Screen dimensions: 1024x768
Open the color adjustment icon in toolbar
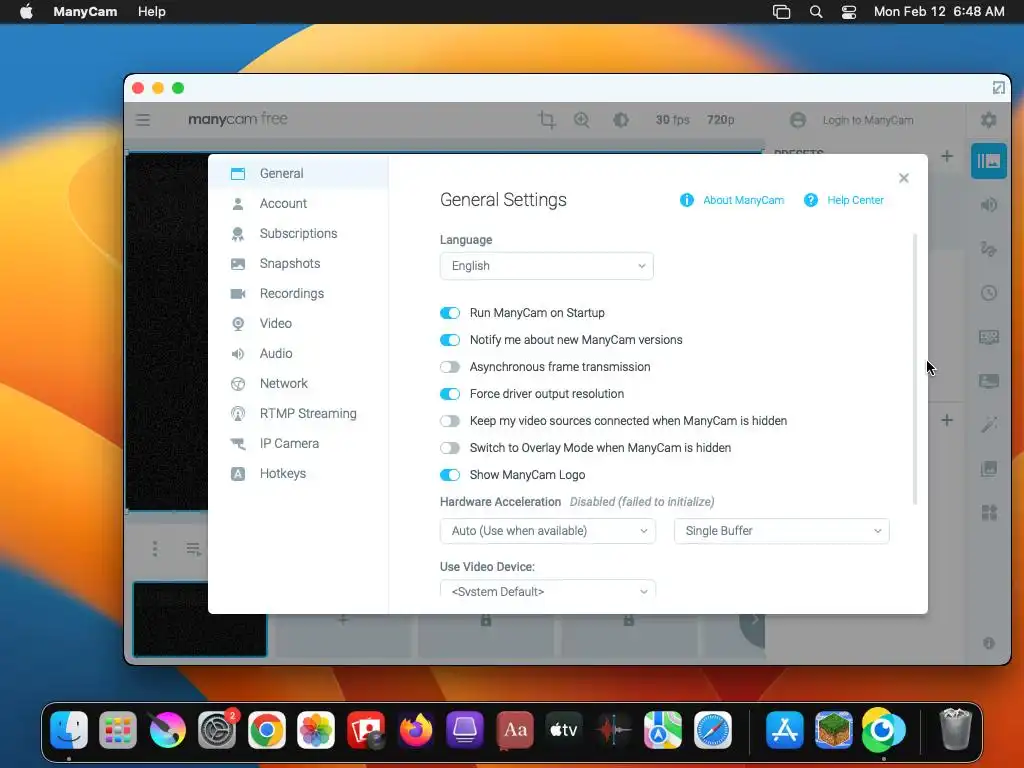tap(620, 120)
